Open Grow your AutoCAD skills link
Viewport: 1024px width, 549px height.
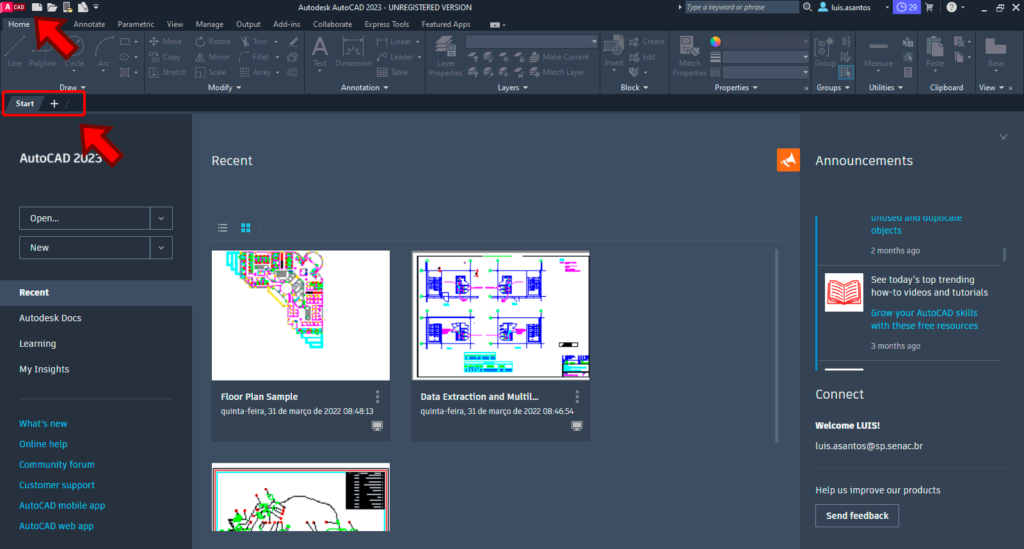(924, 319)
